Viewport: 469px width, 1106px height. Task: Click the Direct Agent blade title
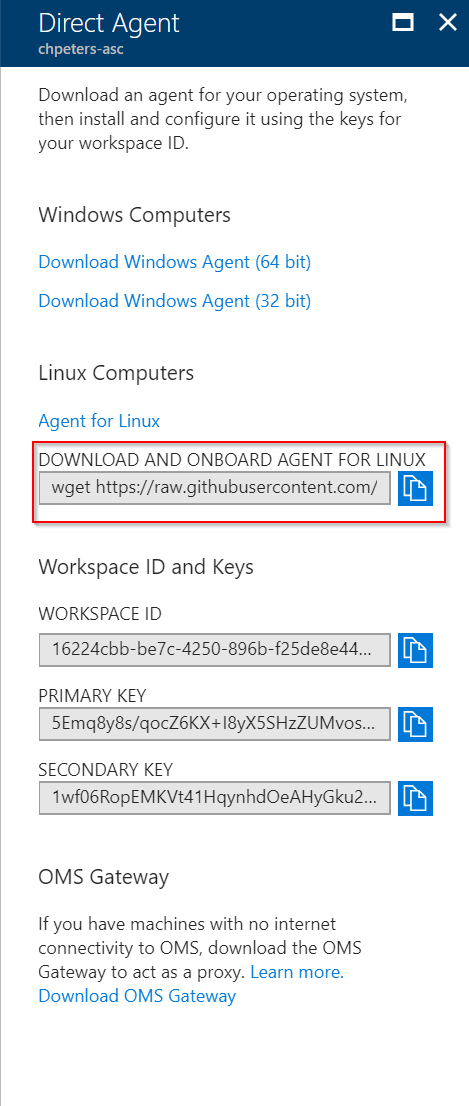point(109,23)
